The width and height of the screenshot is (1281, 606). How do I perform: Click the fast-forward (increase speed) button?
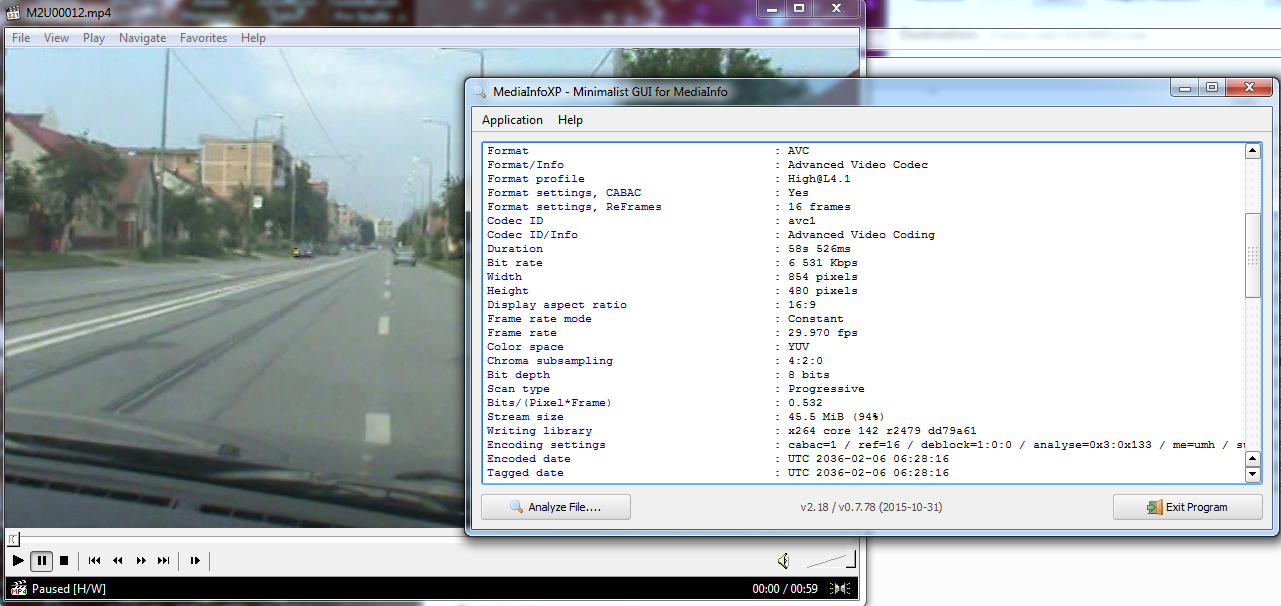coord(141,561)
